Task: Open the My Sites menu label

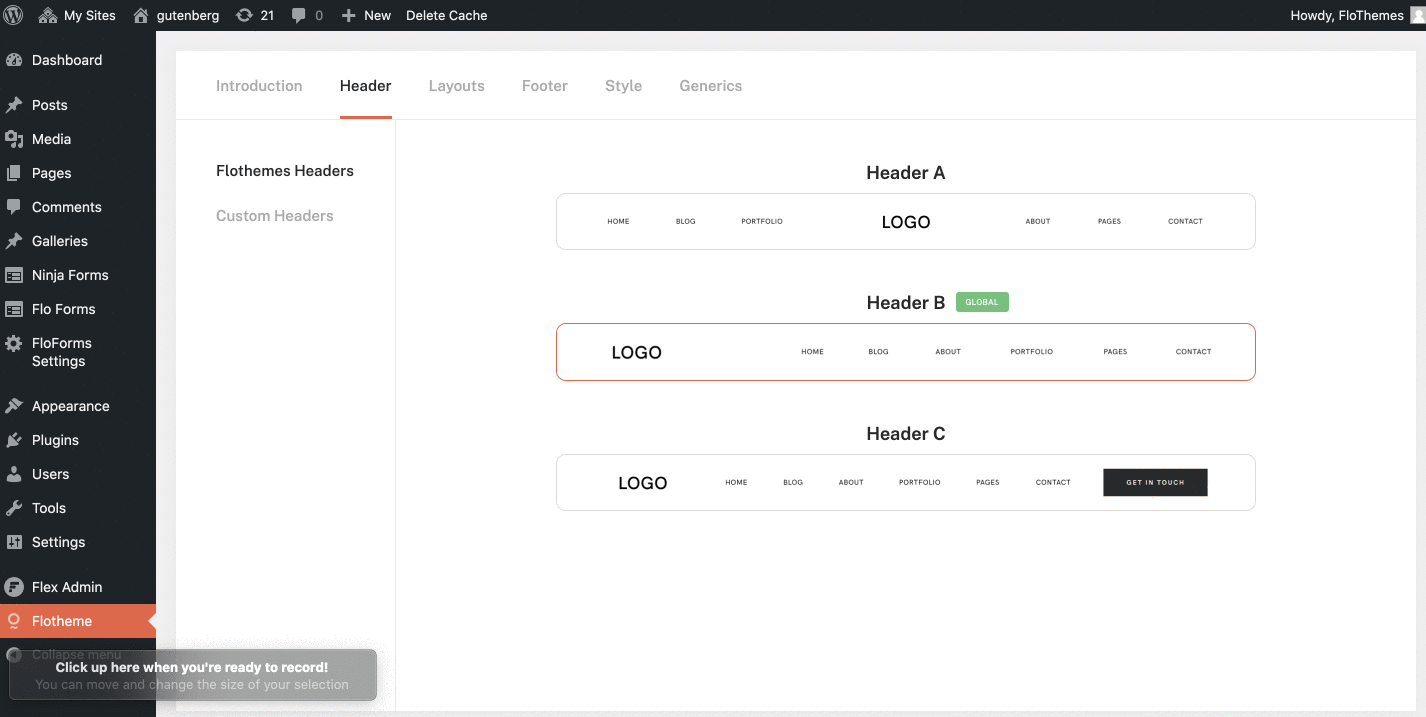Action: [90, 15]
